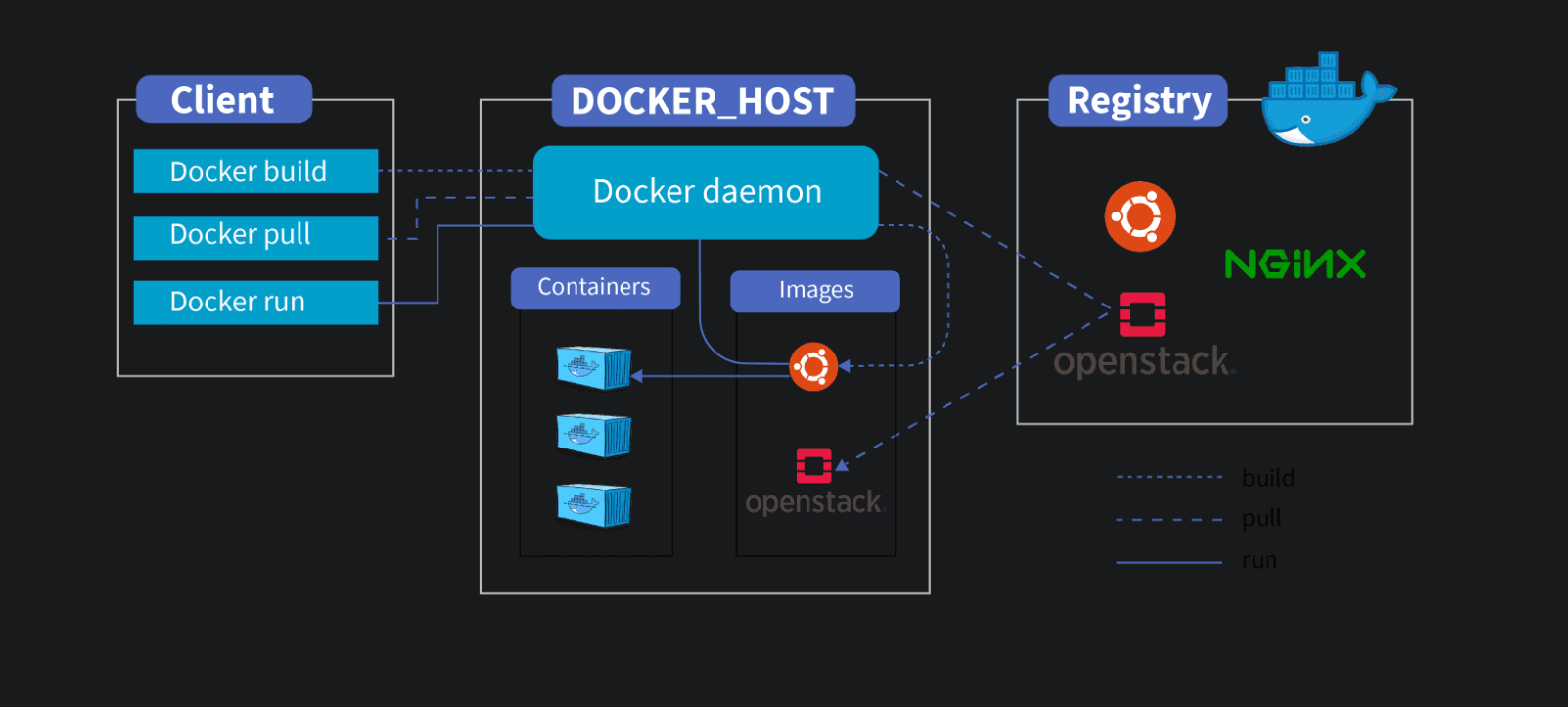Select the Docker daemon block
The width and height of the screenshot is (1568, 707).
(x=706, y=192)
